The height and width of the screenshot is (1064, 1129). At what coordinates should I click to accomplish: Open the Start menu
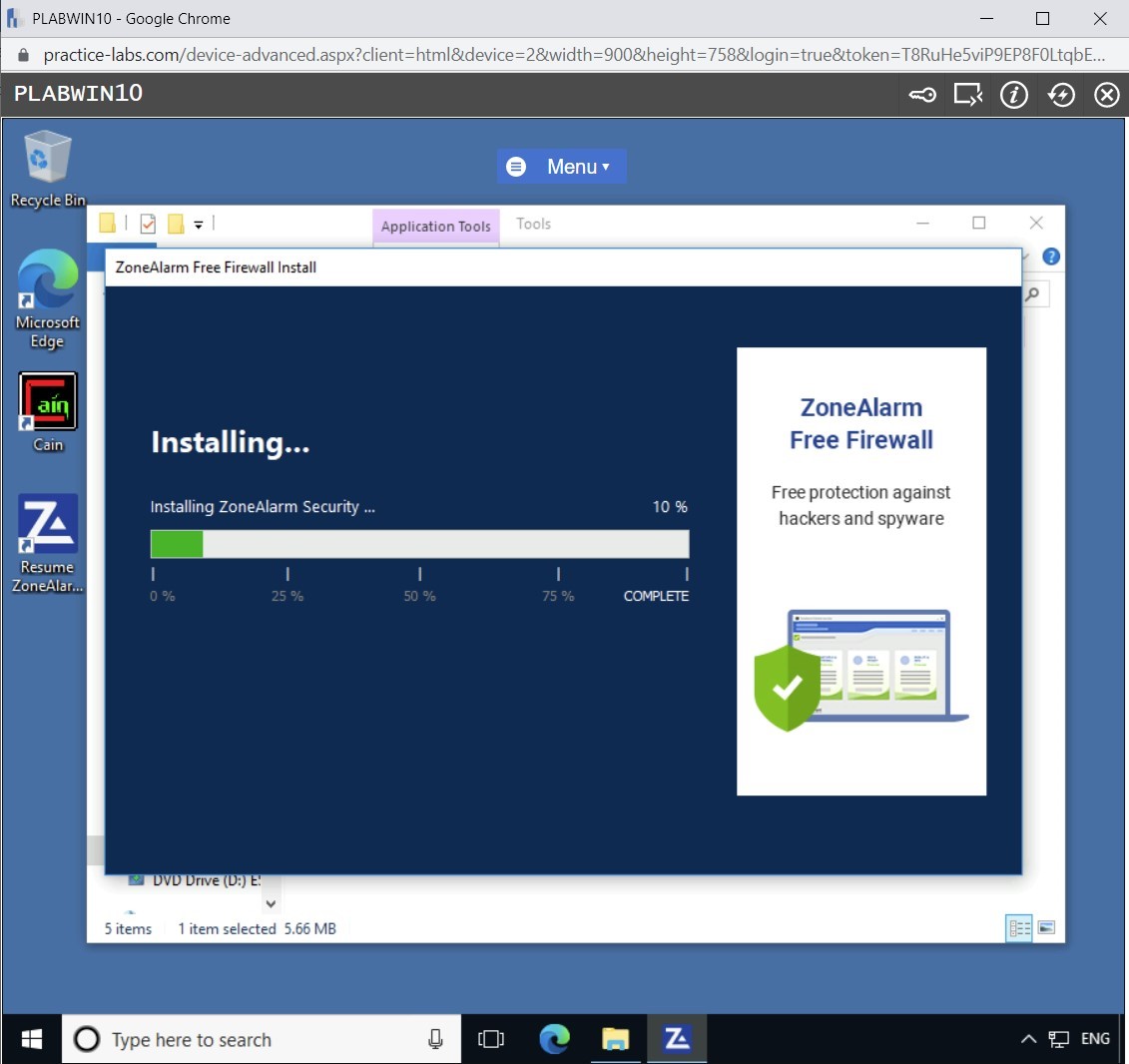[x=29, y=1039]
